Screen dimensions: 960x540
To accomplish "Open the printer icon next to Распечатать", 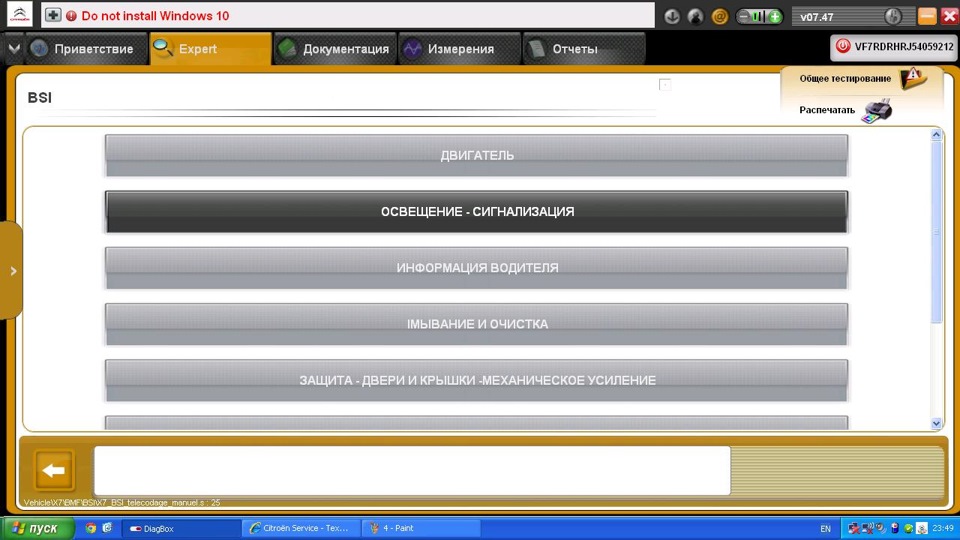I will [876, 111].
